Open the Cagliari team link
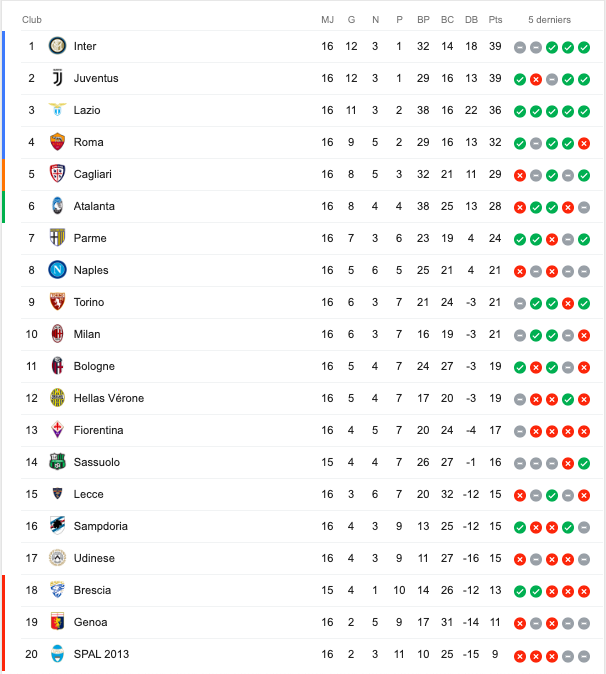 [x=92, y=174]
